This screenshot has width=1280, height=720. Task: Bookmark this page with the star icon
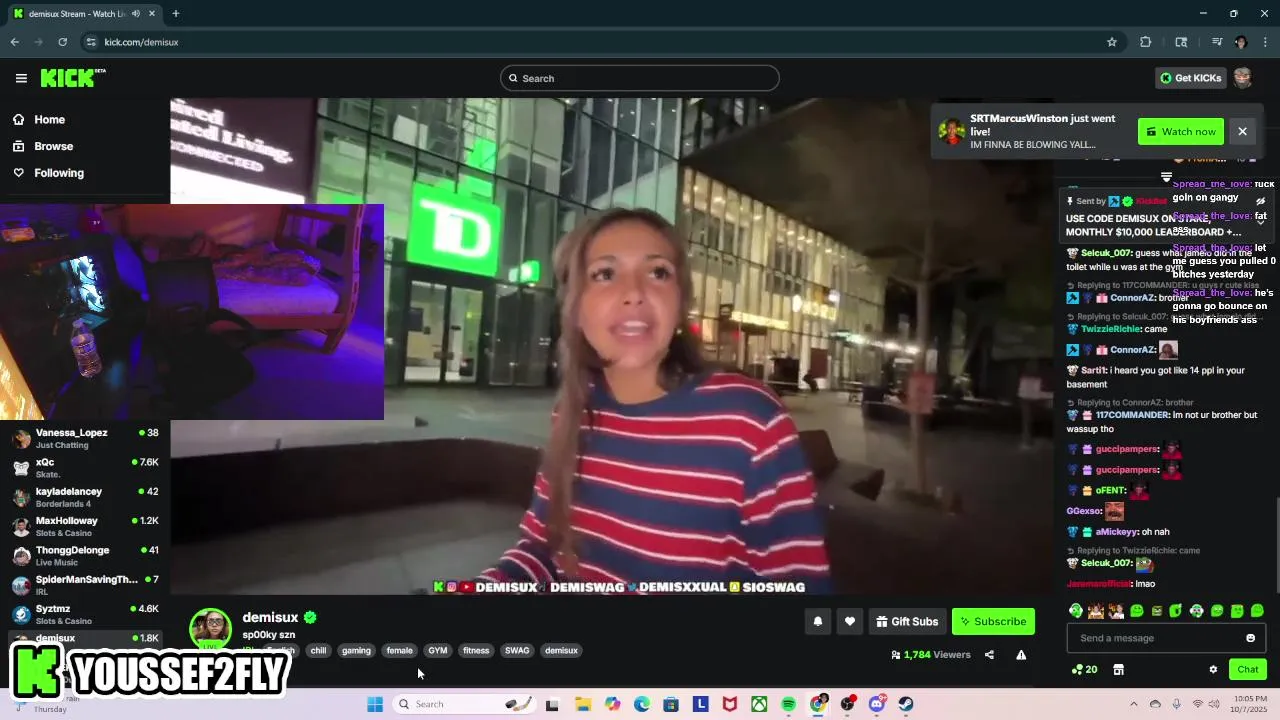[1111, 42]
